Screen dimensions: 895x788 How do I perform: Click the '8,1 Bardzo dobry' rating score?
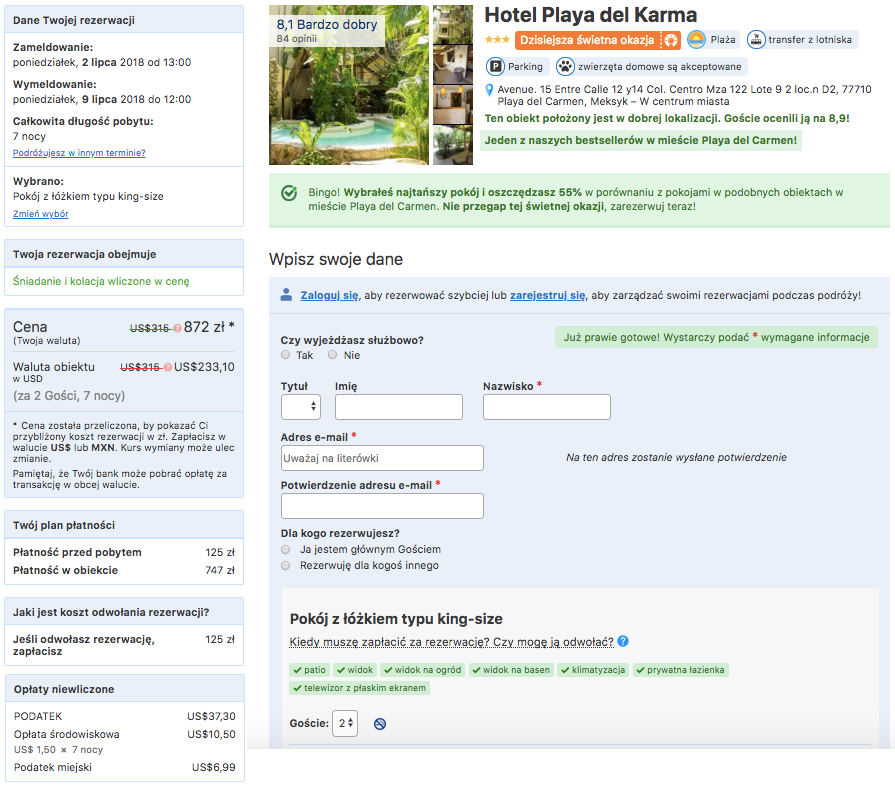(x=327, y=25)
